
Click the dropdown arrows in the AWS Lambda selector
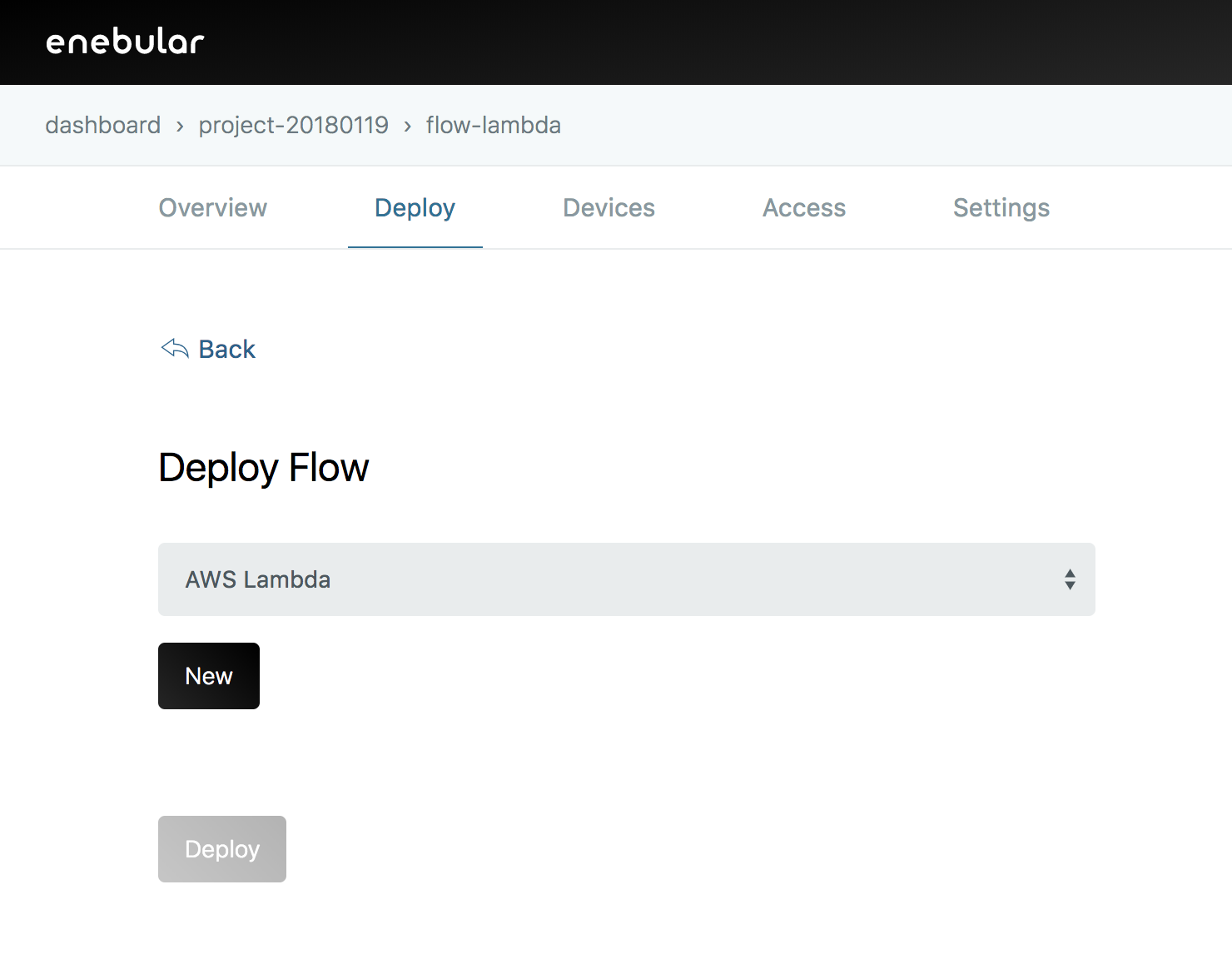[1070, 579]
